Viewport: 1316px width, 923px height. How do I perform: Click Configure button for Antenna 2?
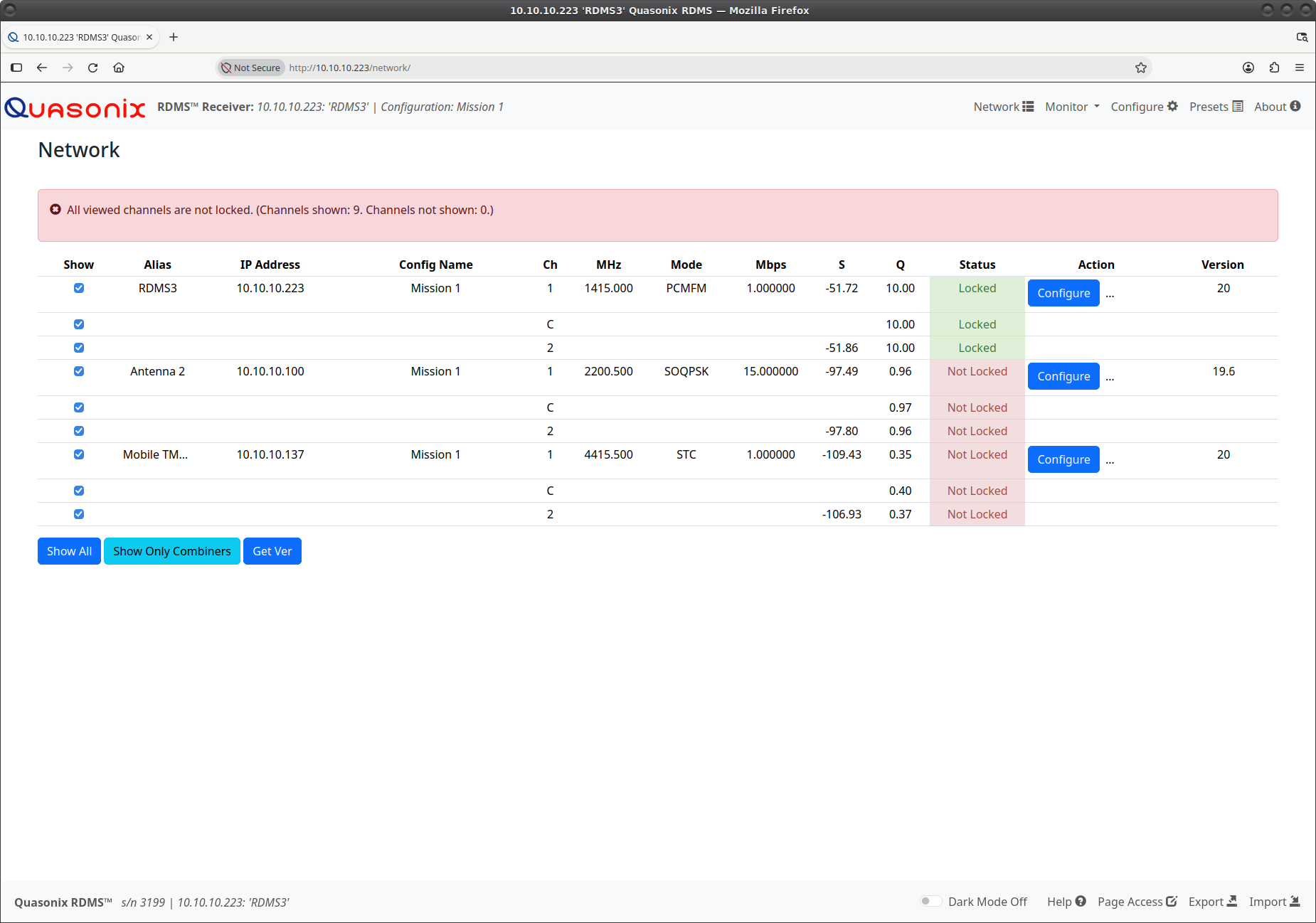coord(1063,376)
